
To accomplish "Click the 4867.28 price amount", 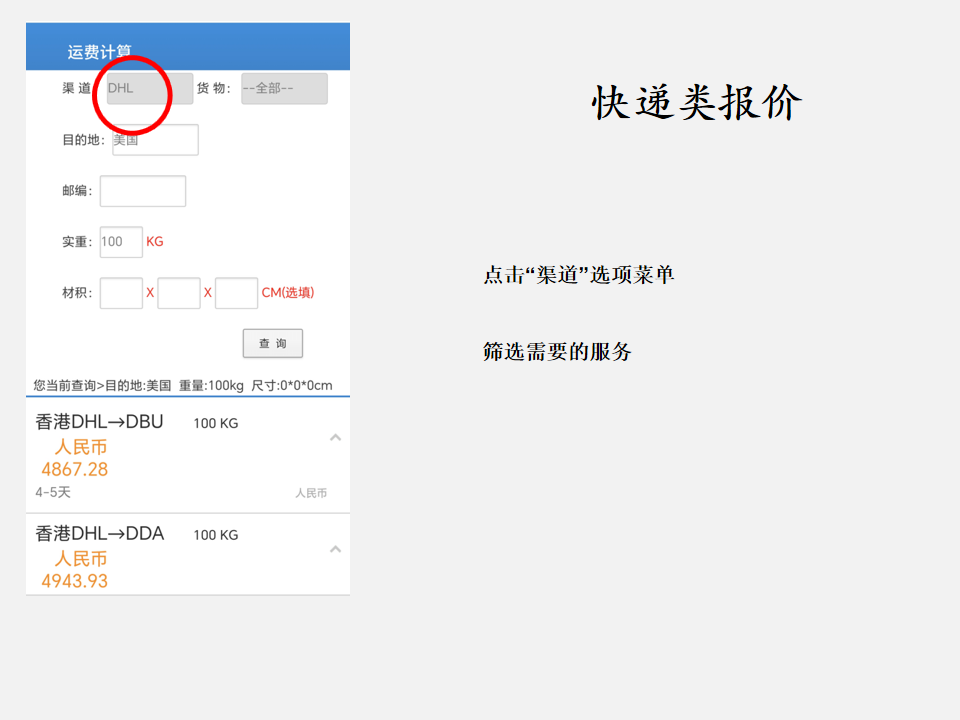I will pyautogui.click(x=75, y=469).
